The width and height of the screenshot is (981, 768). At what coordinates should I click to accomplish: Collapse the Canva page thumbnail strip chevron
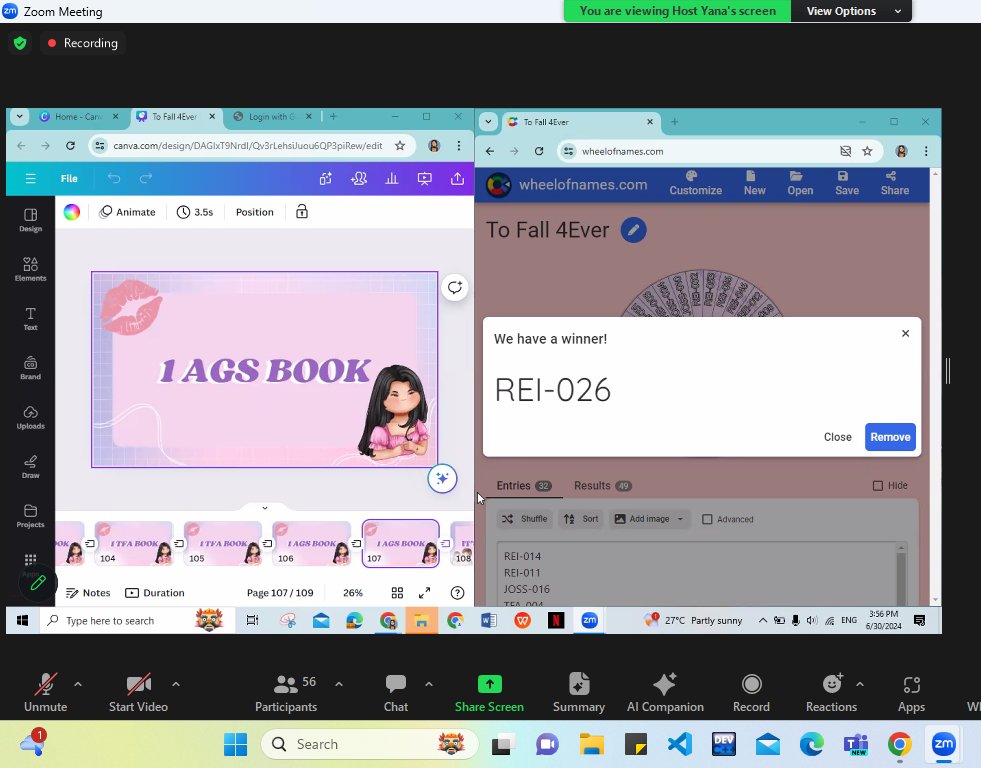coord(265,508)
